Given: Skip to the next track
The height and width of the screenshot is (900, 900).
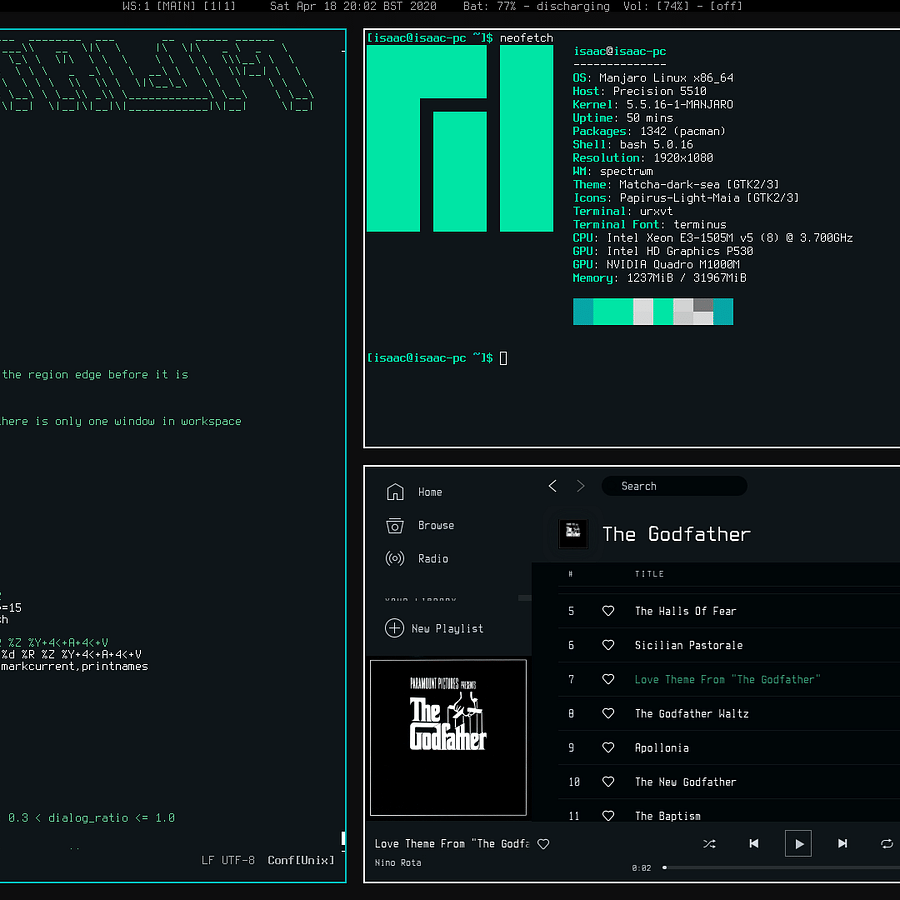Looking at the screenshot, I should click(x=842, y=843).
